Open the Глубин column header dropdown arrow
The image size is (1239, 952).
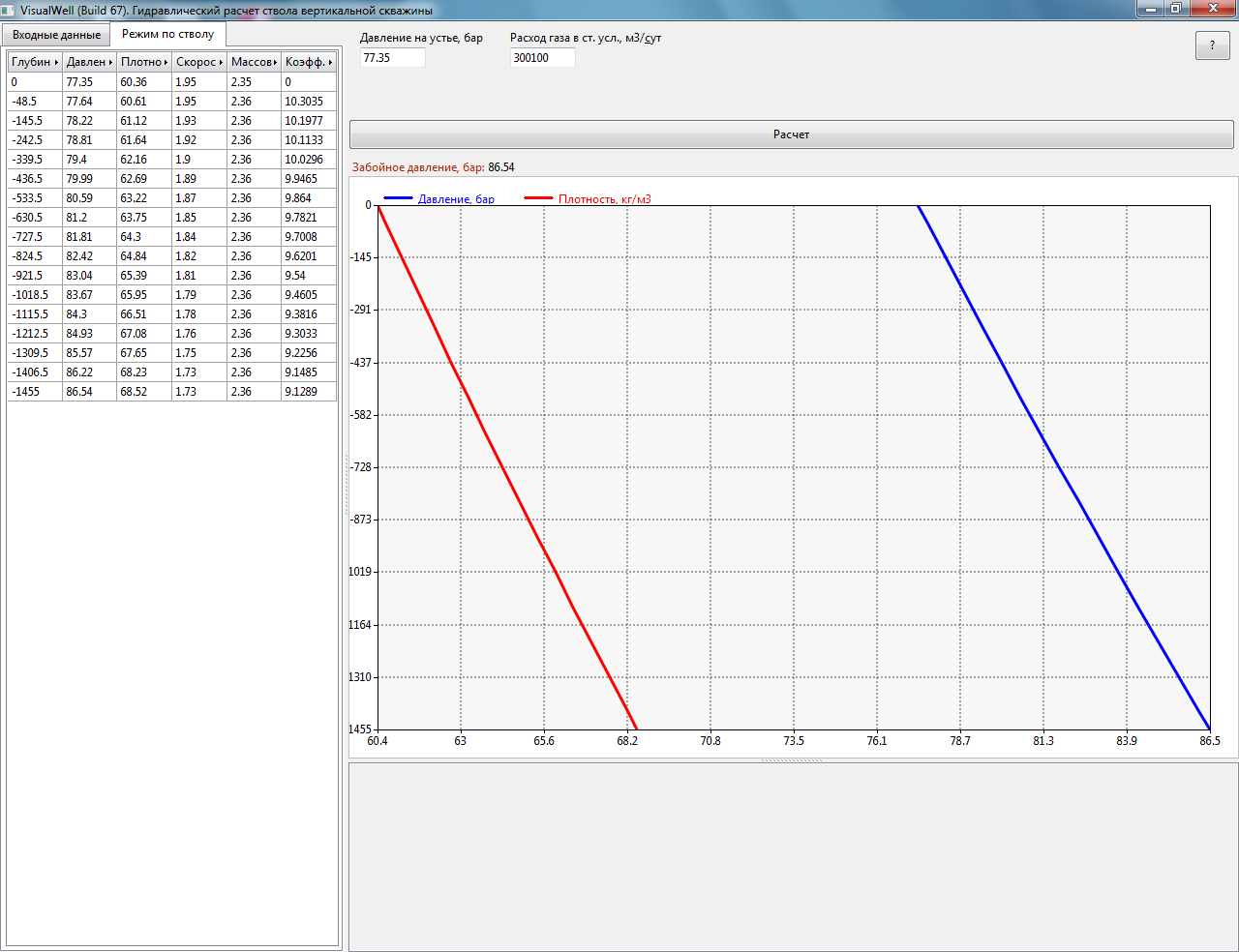tap(56, 62)
